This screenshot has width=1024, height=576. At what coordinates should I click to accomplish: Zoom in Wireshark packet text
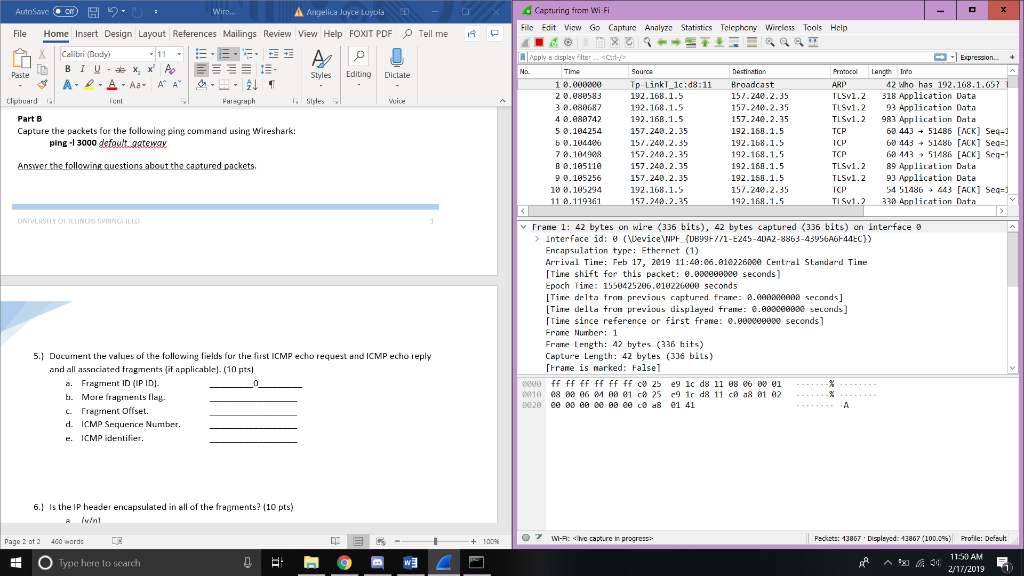pyautogui.click(x=770, y=42)
